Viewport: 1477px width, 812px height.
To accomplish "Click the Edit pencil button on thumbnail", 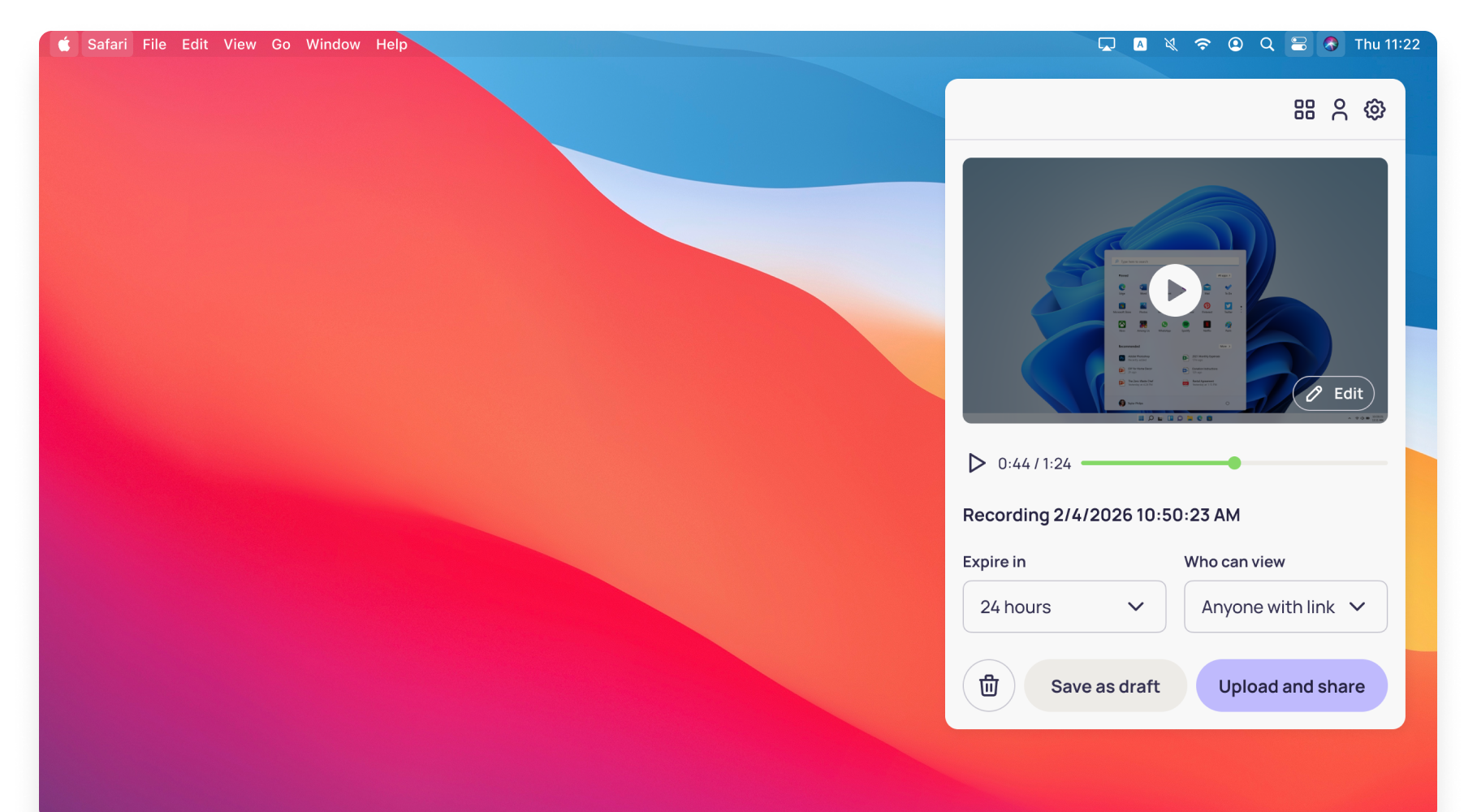I will point(1333,394).
